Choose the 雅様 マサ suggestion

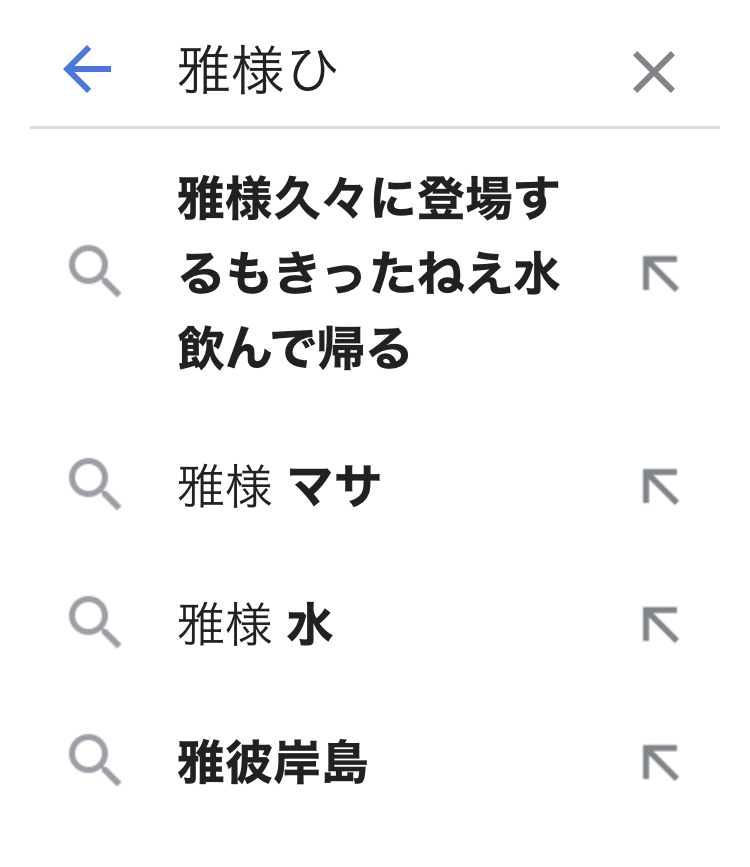(x=280, y=488)
